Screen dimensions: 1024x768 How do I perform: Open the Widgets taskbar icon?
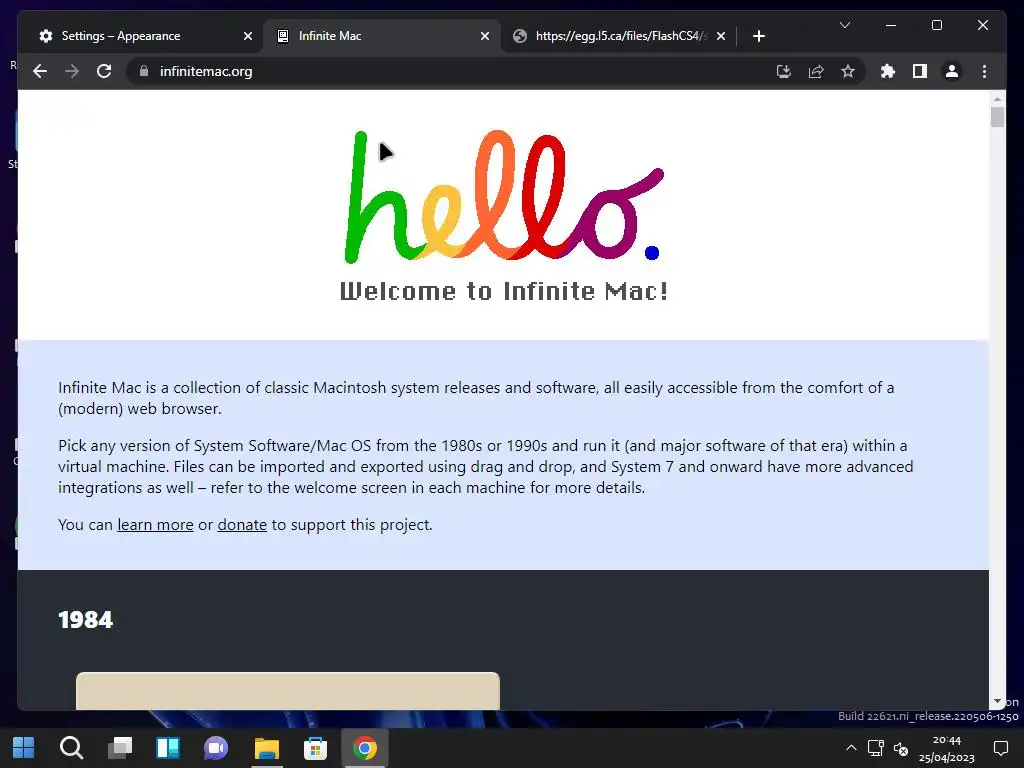click(x=168, y=748)
